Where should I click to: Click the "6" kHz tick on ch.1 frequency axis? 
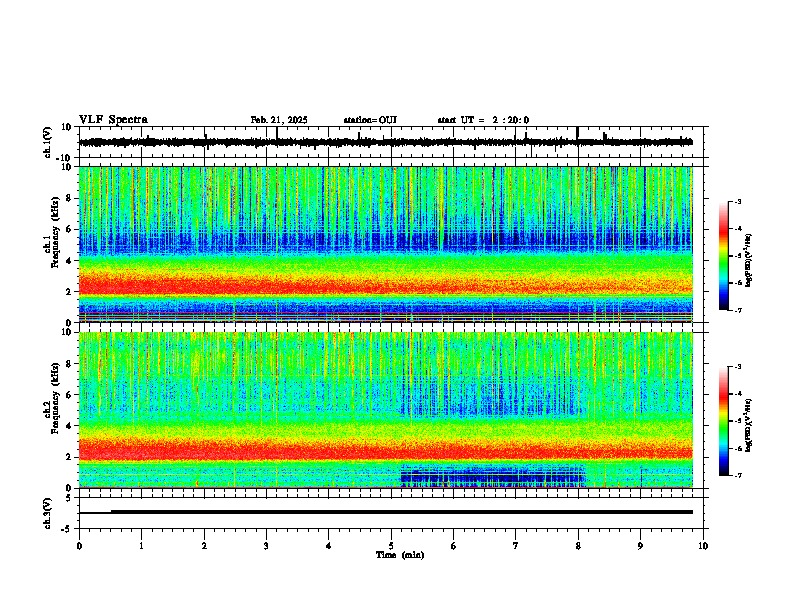click(70, 229)
